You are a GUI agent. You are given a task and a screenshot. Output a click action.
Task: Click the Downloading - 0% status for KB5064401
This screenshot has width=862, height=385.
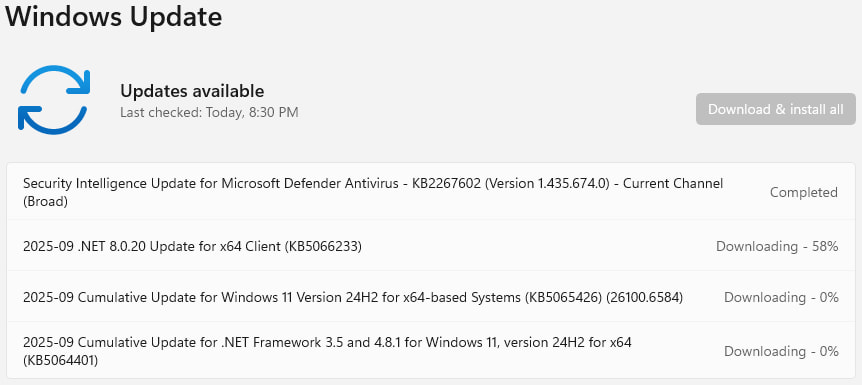coord(781,351)
